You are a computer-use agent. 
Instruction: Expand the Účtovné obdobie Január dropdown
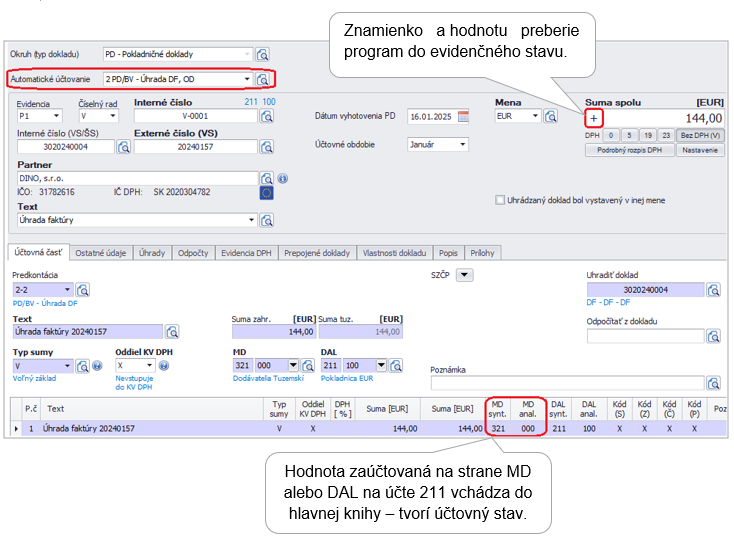[x=463, y=144]
